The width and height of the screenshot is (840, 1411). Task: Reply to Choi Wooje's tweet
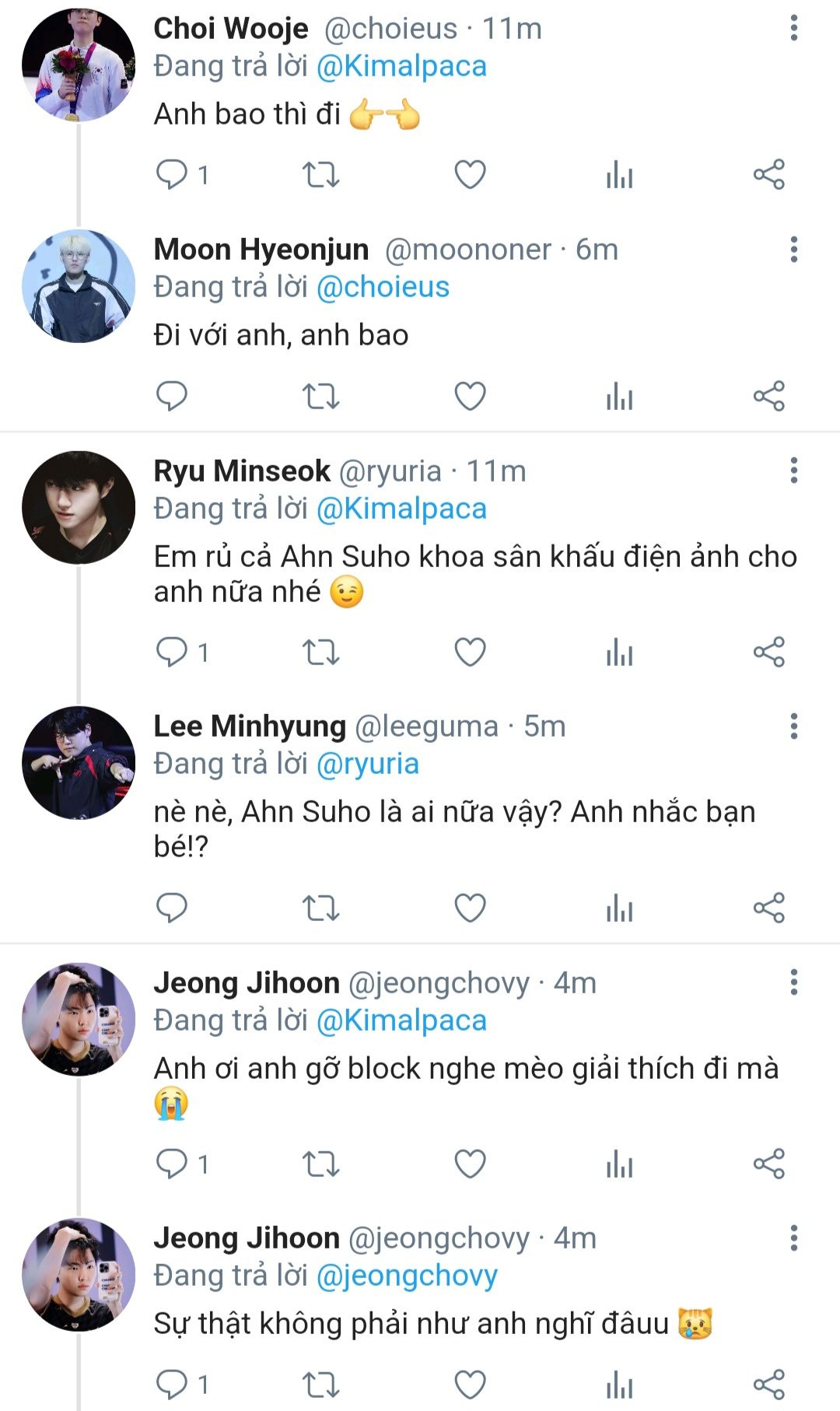[172, 174]
